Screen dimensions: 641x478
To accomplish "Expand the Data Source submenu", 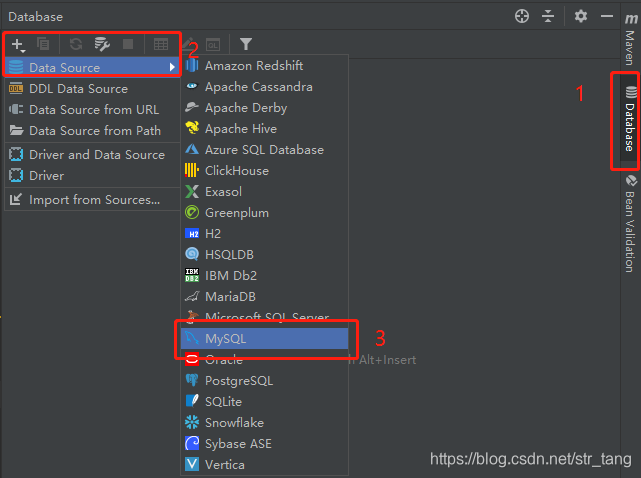I will tap(92, 67).
